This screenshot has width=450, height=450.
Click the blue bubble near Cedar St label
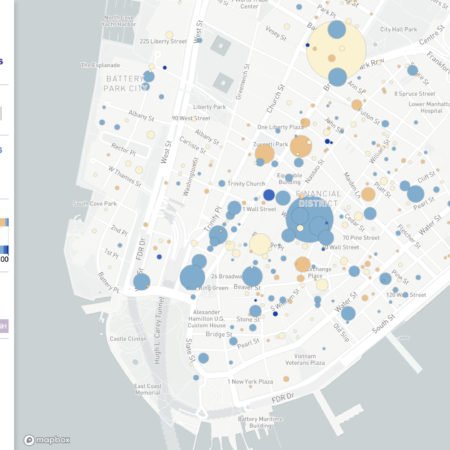[370, 213]
